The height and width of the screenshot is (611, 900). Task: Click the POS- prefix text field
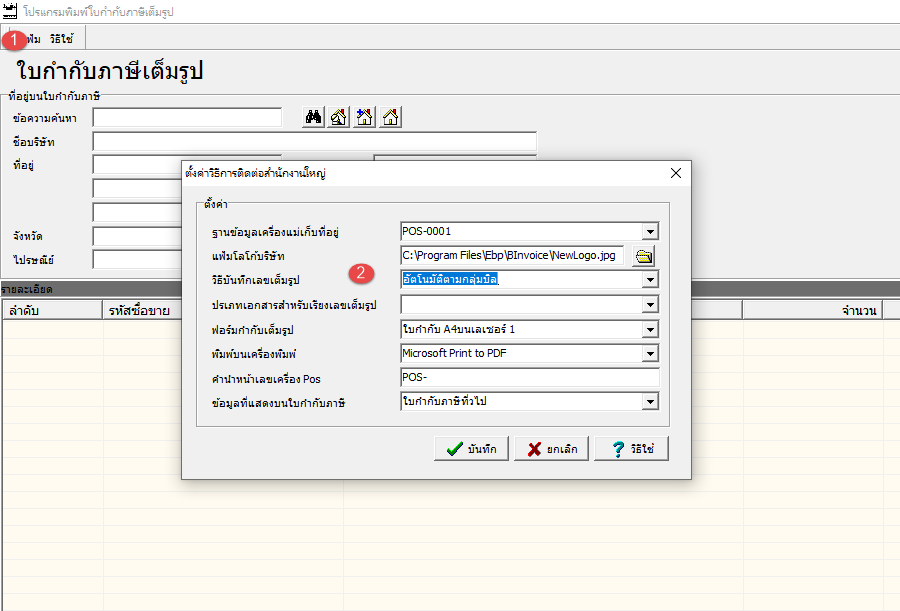tap(529, 378)
